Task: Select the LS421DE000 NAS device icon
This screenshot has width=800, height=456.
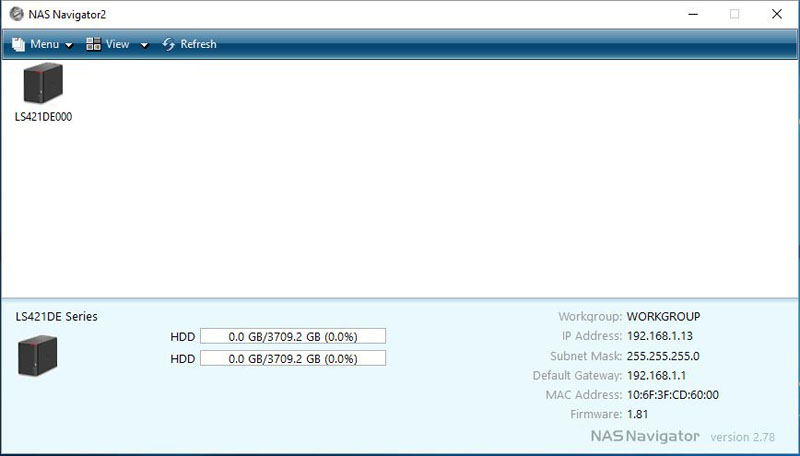Action: tap(43, 83)
